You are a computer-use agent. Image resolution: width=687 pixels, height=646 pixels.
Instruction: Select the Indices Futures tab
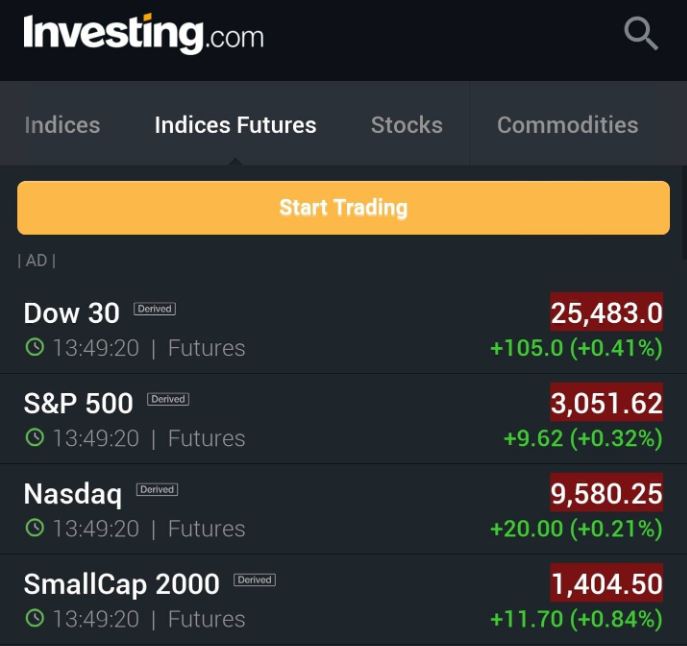tap(235, 125)
